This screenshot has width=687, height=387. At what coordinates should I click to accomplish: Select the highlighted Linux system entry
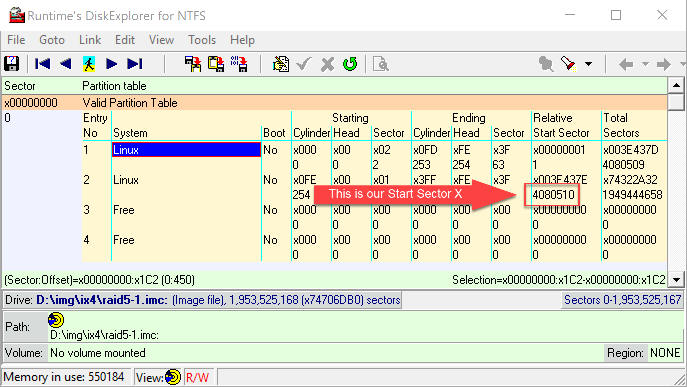pos(186,149)
